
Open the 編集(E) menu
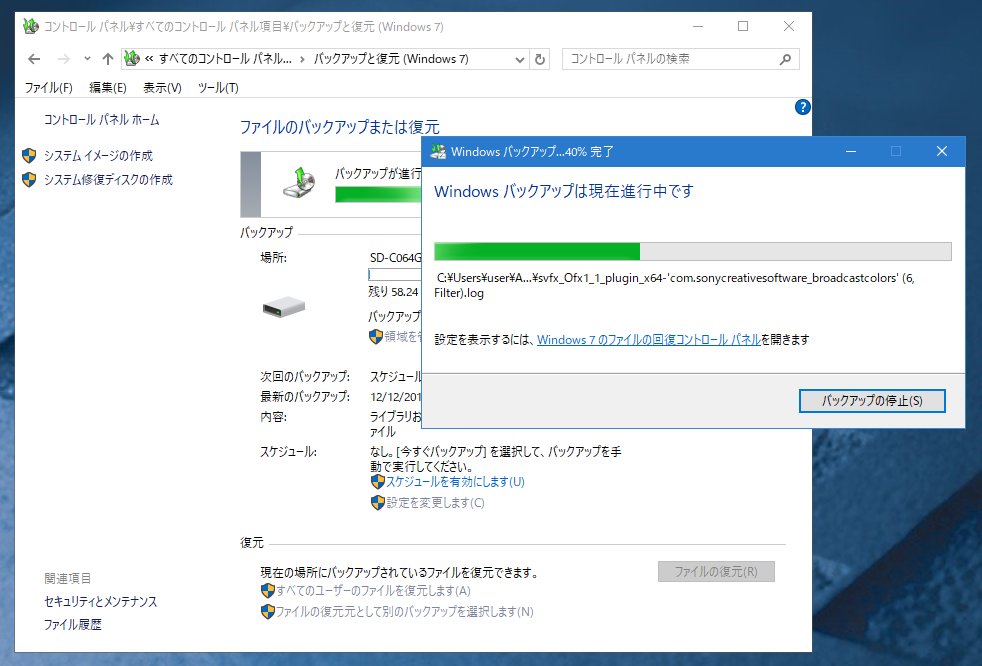click(108, 88)
